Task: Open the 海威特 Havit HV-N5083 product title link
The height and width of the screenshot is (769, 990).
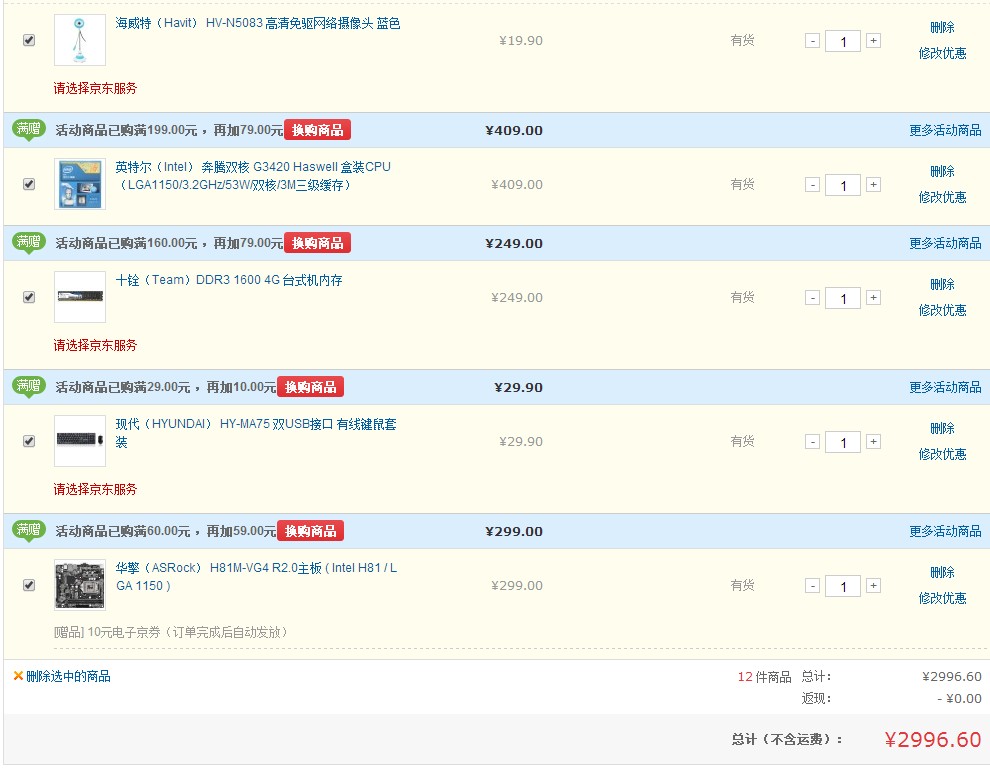Action: (258, 23)
